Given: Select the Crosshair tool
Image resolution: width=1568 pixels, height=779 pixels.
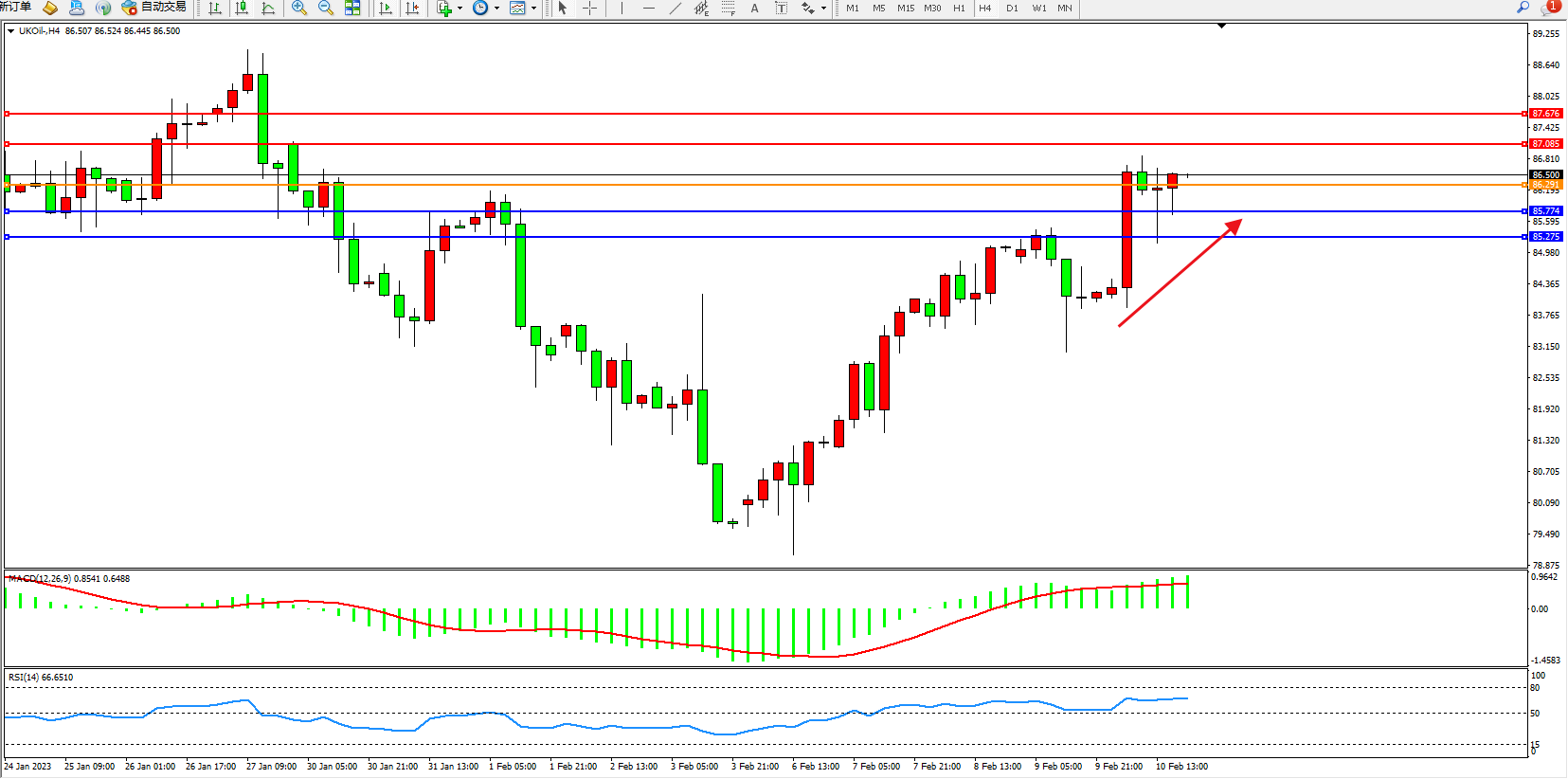Looking at the screenshot, I should pyautogui.click(x=589, y=8).
